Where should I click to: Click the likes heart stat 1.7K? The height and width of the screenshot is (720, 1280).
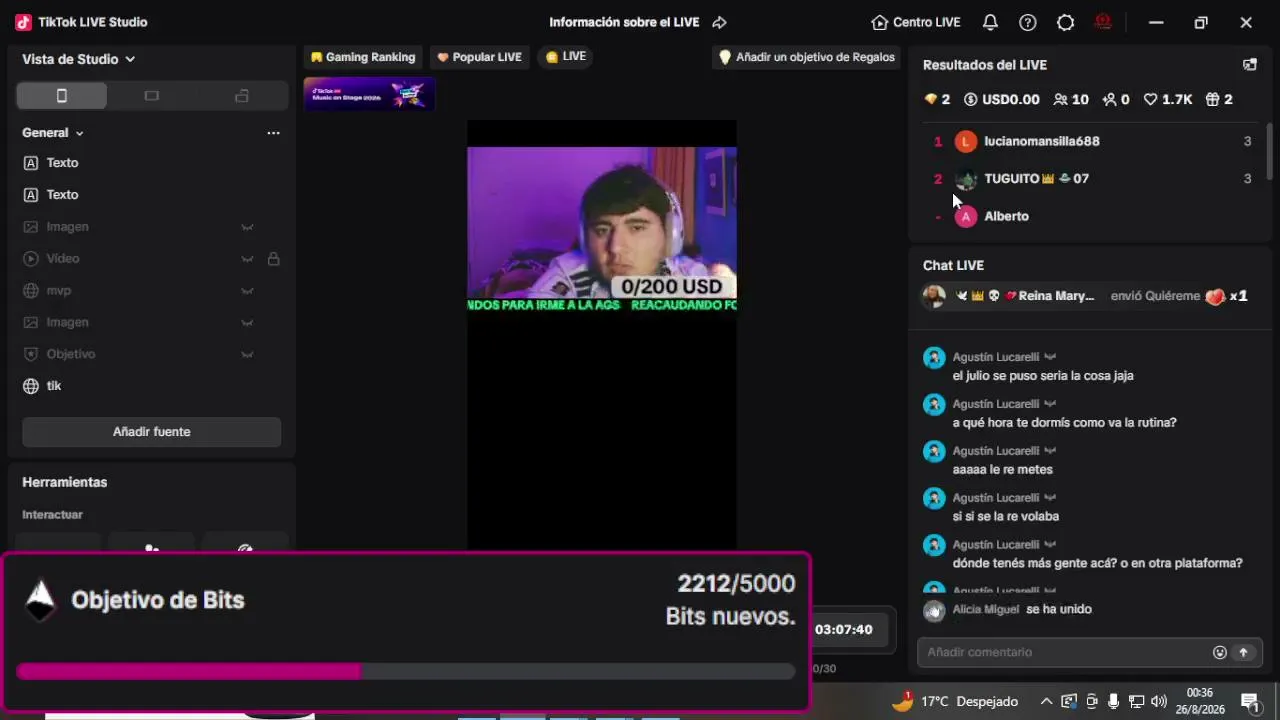click(x=1168, y=100)
